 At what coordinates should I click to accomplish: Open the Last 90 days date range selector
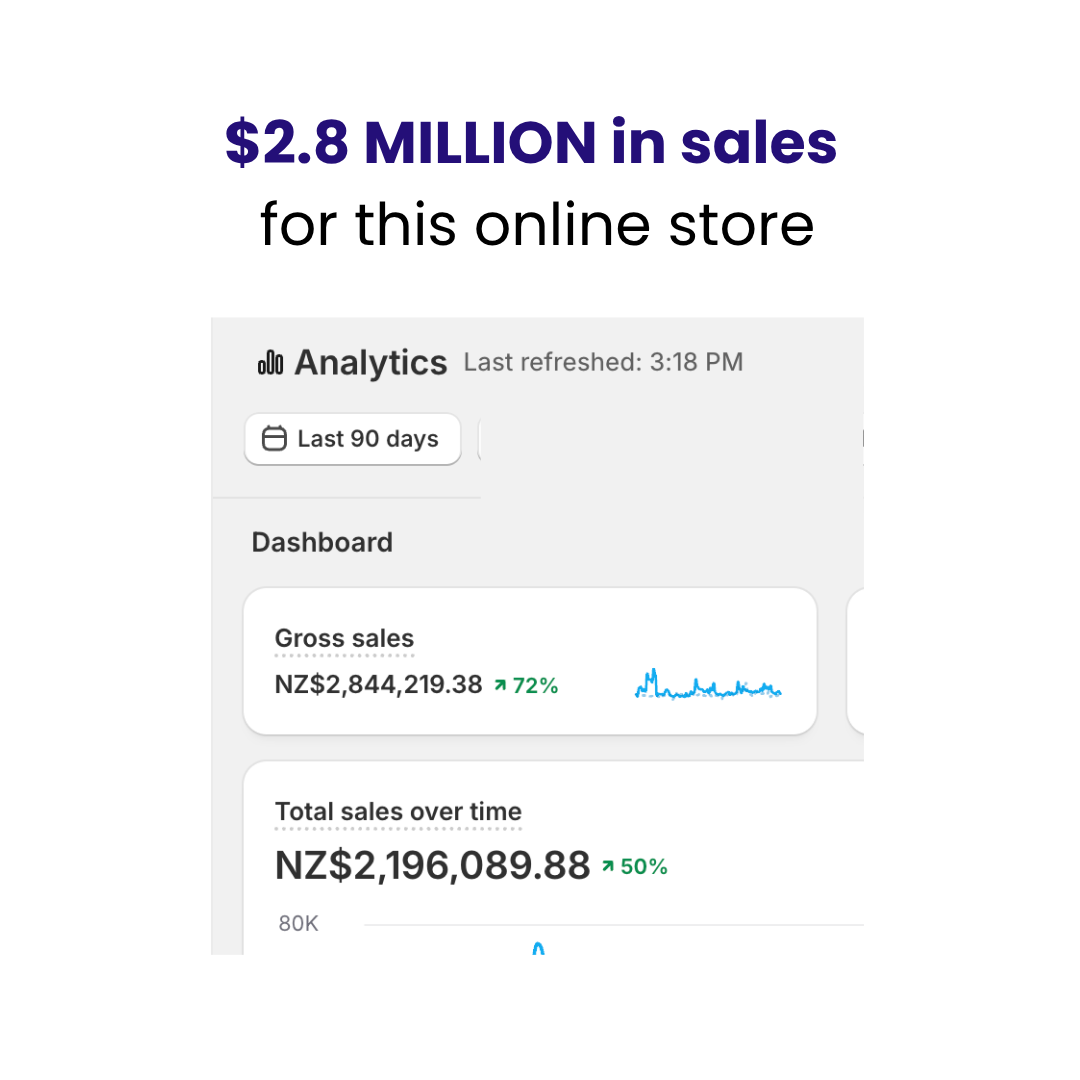coord(352,439)
